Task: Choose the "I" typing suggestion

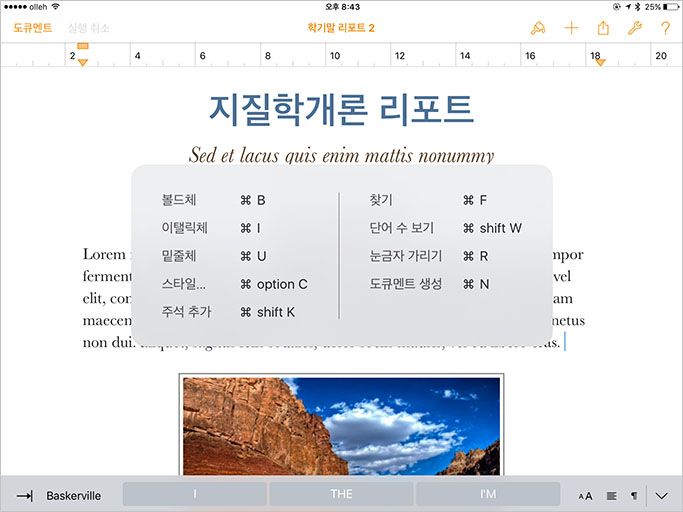Action: 194,494
